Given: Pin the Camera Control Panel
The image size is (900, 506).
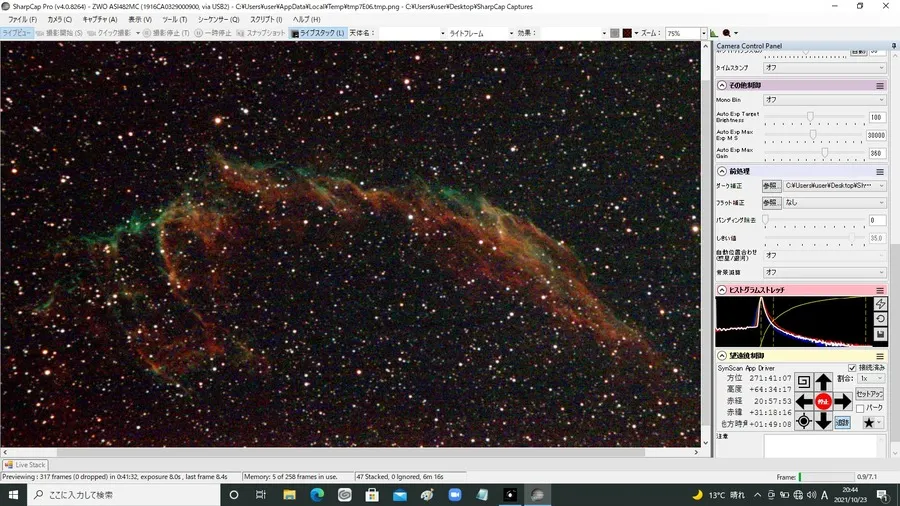Looking at the screenshot, I should [x=894, y=45].
